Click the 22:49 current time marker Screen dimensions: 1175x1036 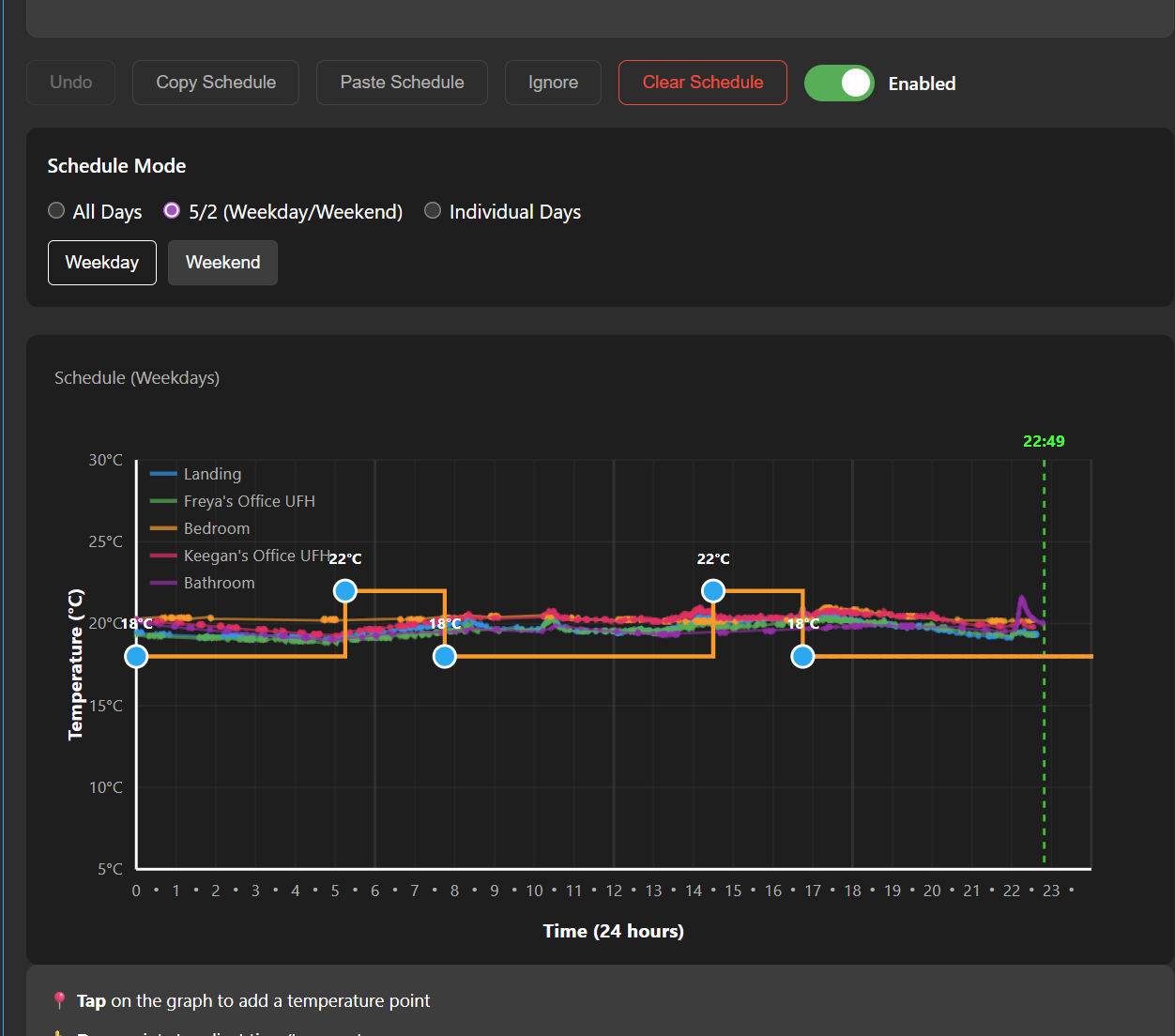coord(1044,441)
